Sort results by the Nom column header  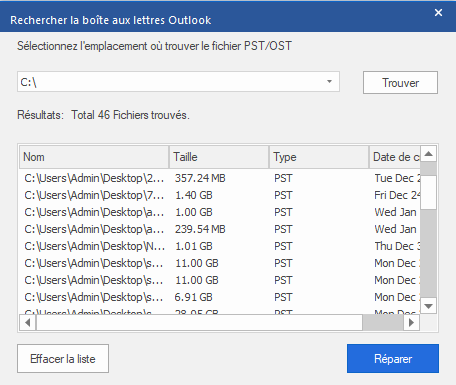[x=94, y=157]
